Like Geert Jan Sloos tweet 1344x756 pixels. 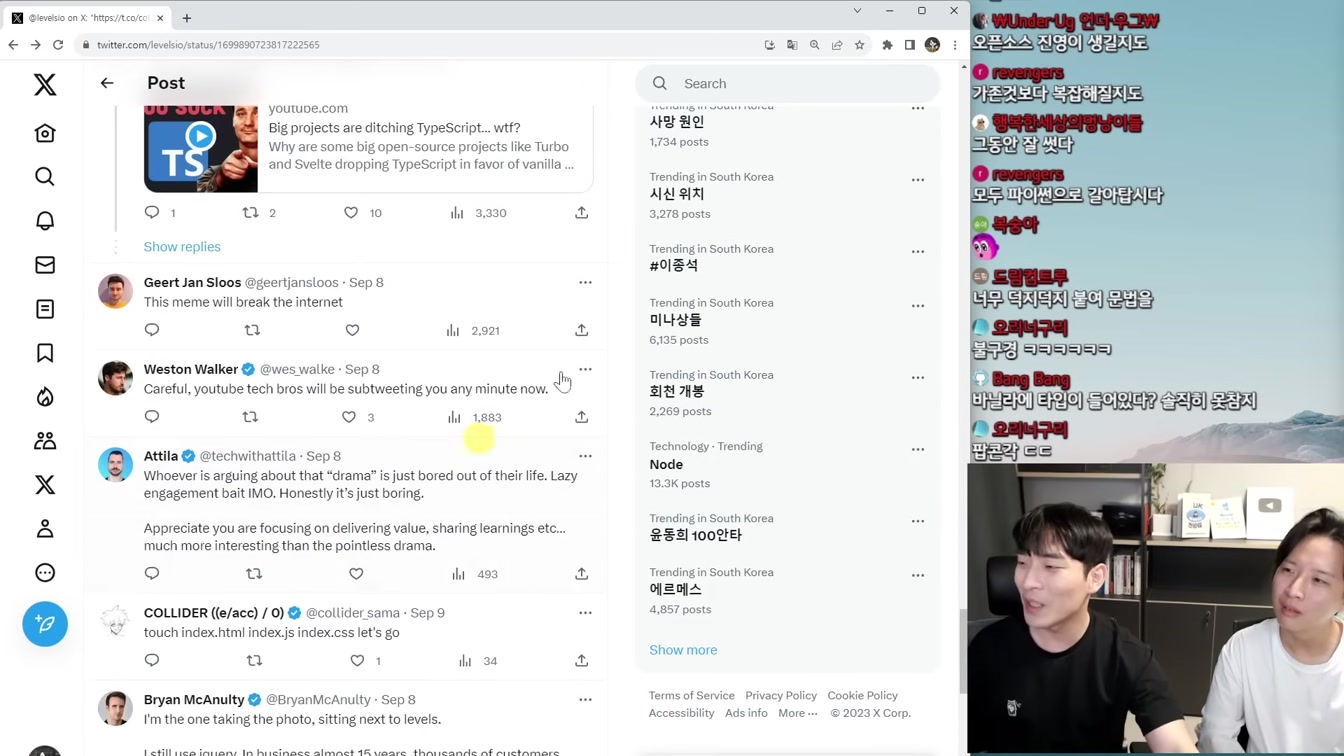click(352, 330)
